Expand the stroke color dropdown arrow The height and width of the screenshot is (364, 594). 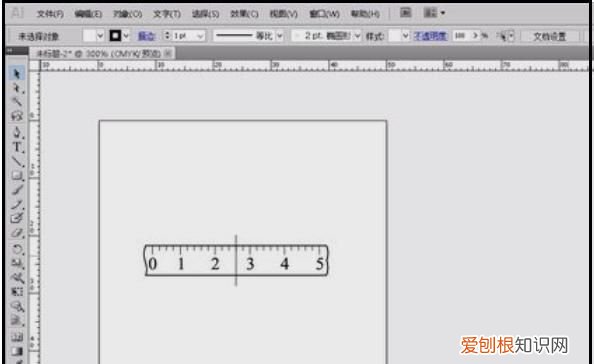point(126,36)
